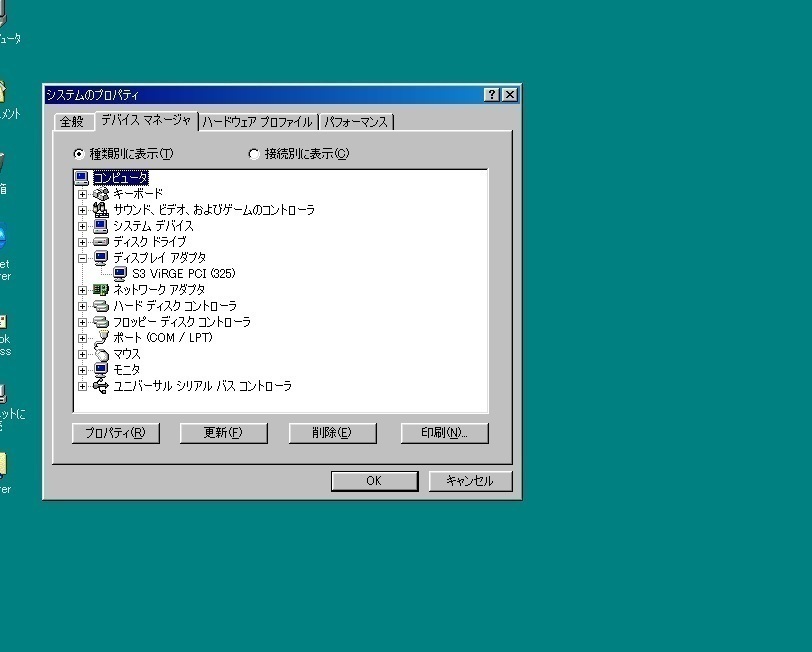Click the システム デバイス icon
Viewport: 812px width, 652px height.
(x=100, y=226)
